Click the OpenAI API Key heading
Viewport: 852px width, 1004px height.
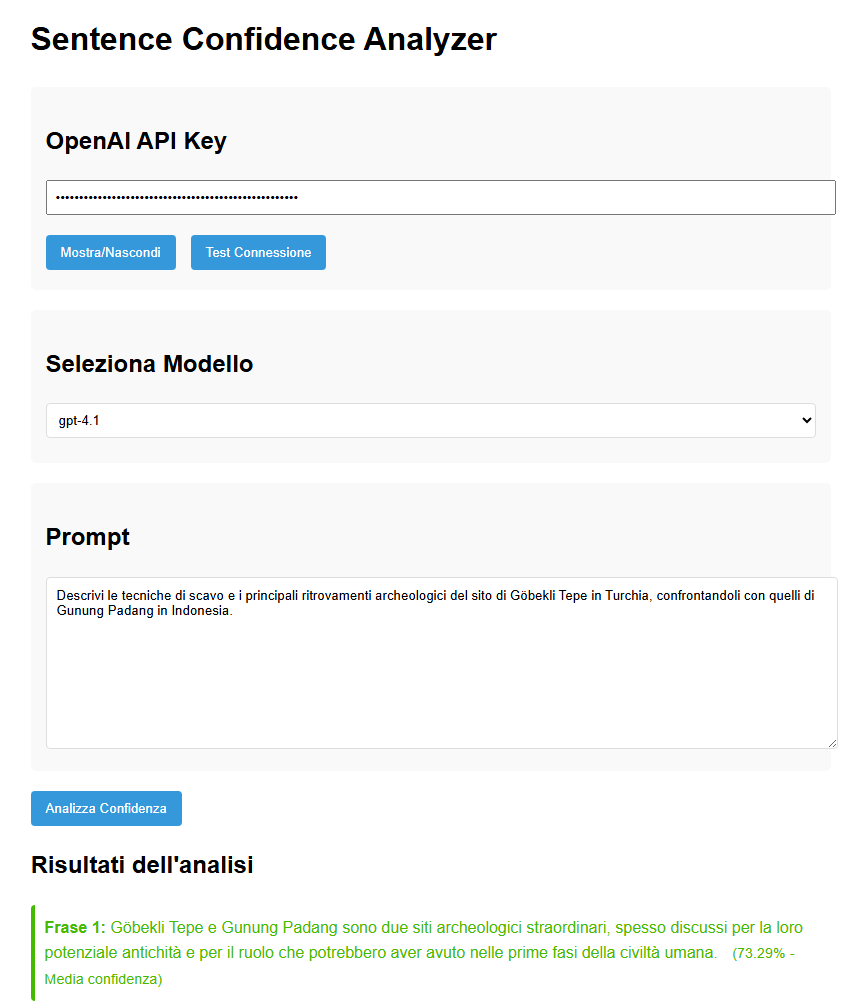coord(136,141)
